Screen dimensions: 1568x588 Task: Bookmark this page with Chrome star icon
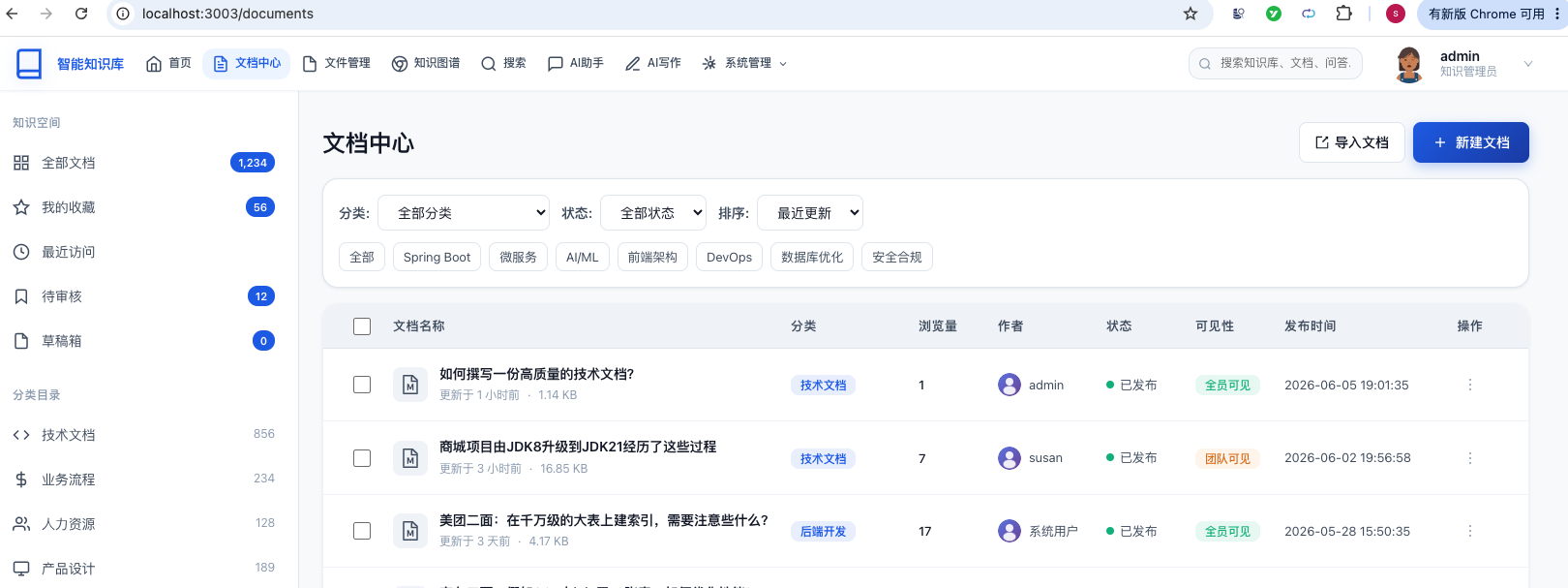(x=1191, y=14)
